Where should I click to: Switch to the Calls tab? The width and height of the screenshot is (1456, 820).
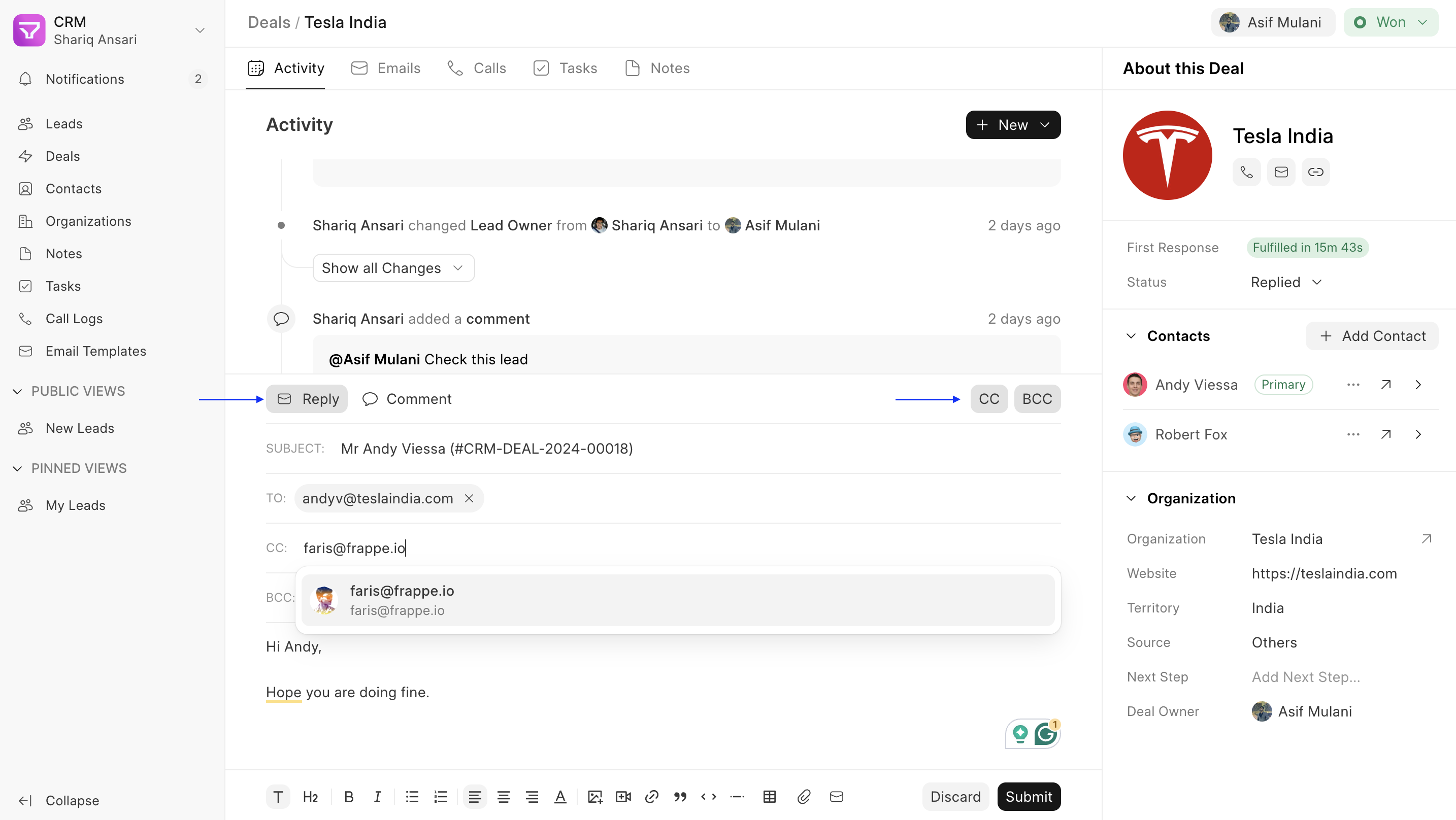477,69
